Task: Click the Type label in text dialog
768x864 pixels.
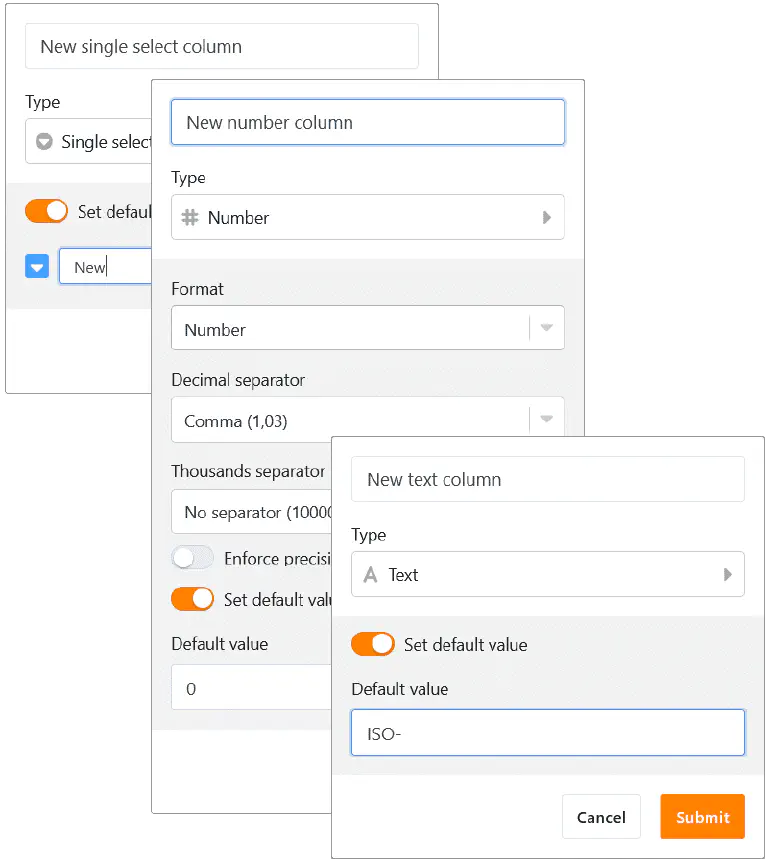Action: click(369, 535)
